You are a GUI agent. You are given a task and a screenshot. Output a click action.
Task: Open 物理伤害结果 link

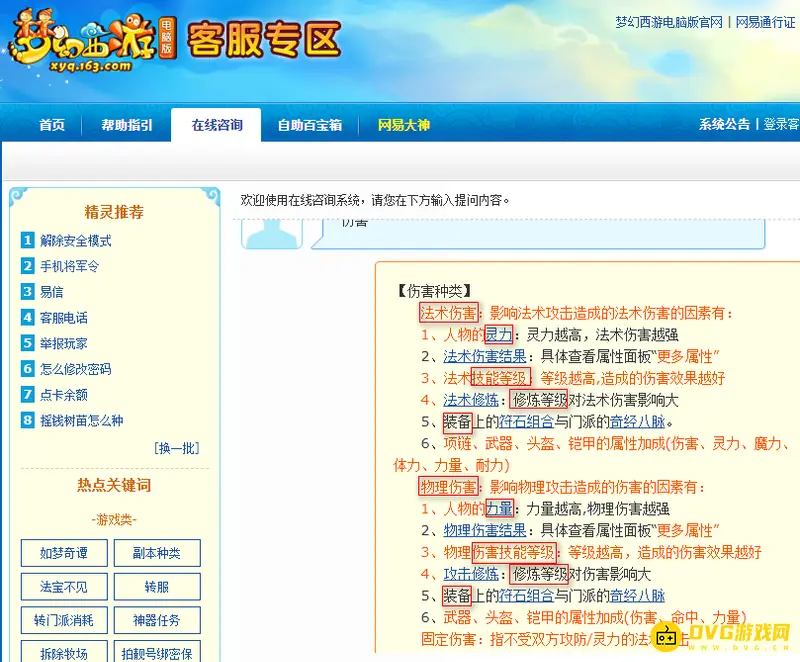tap(485, 530)
